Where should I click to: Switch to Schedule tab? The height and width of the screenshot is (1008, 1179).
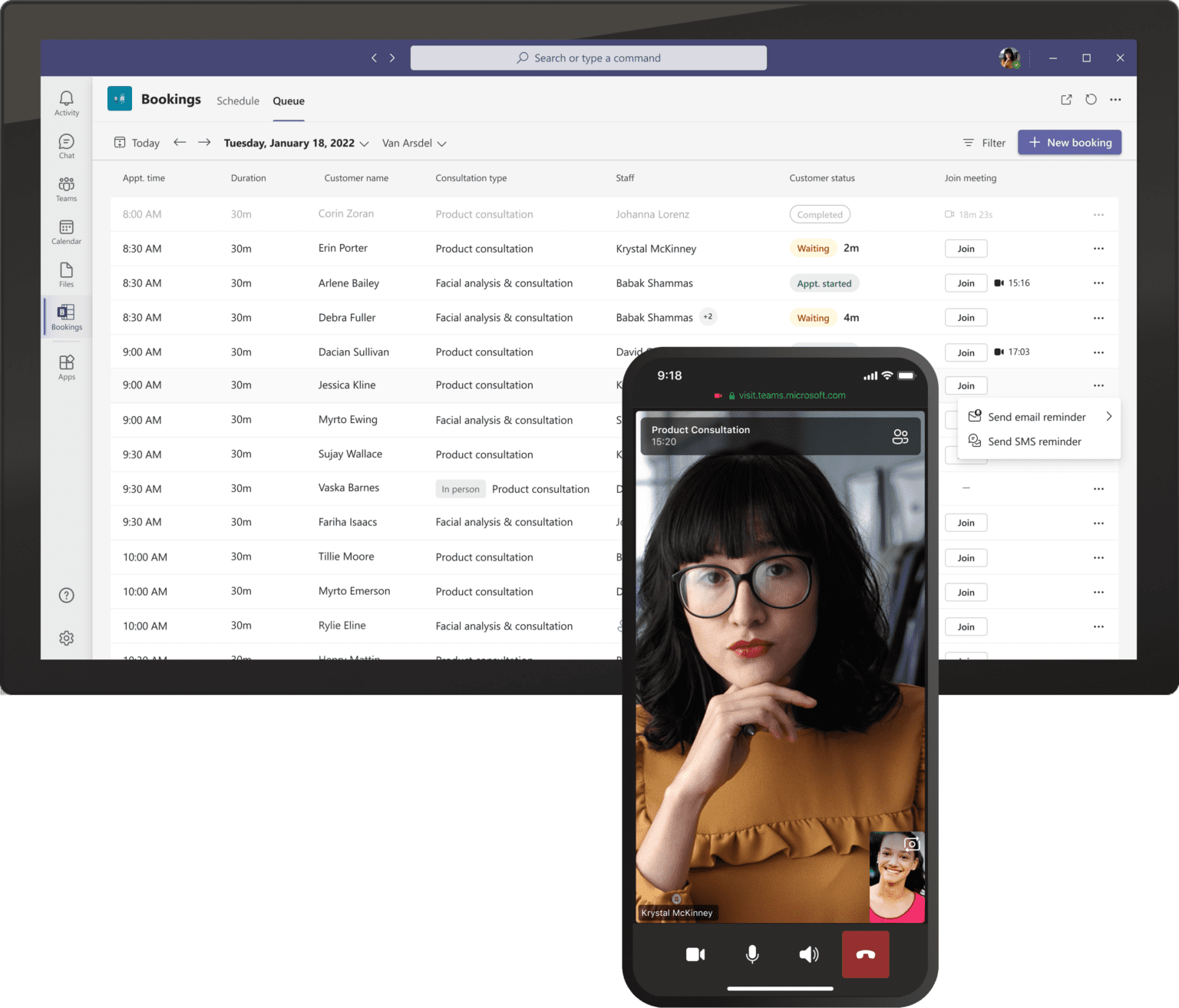pos(238,101)
